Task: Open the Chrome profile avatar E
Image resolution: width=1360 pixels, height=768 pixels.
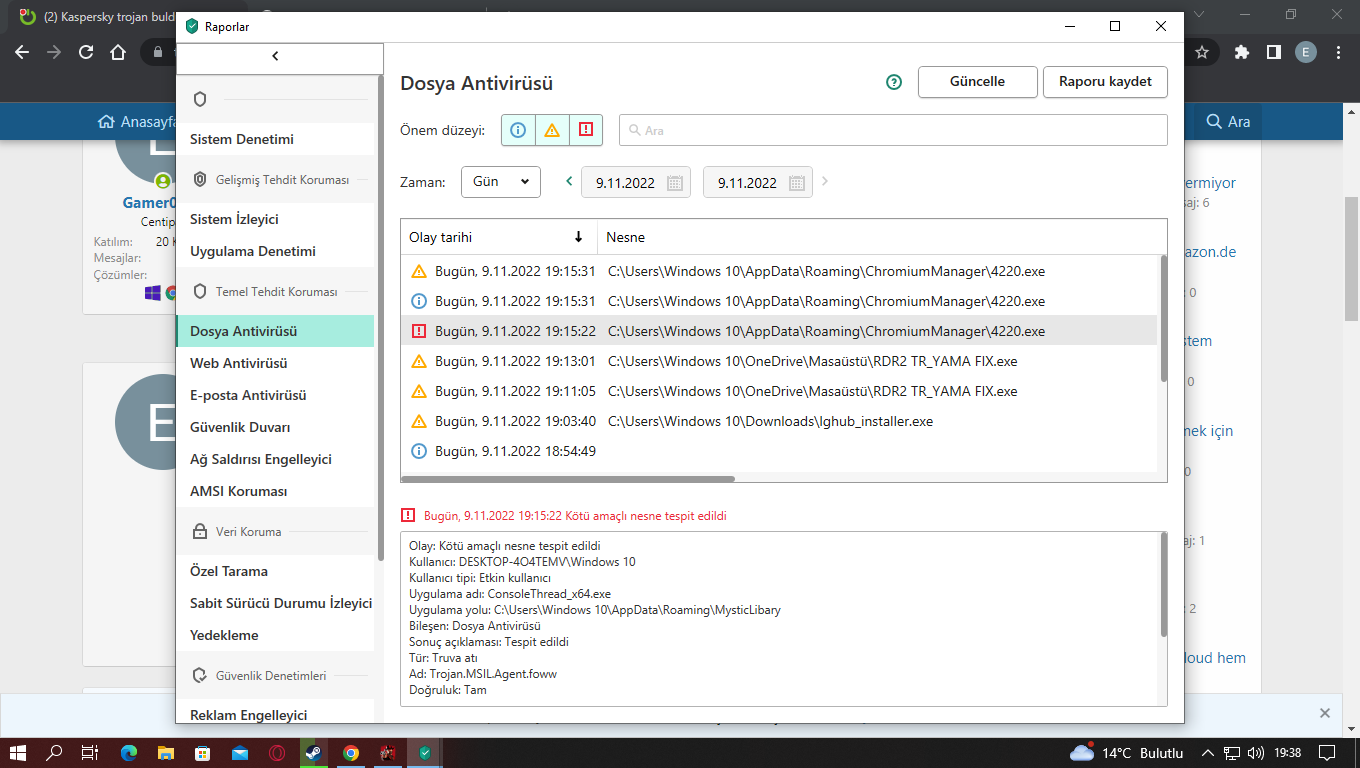Action: (1306, 52)
